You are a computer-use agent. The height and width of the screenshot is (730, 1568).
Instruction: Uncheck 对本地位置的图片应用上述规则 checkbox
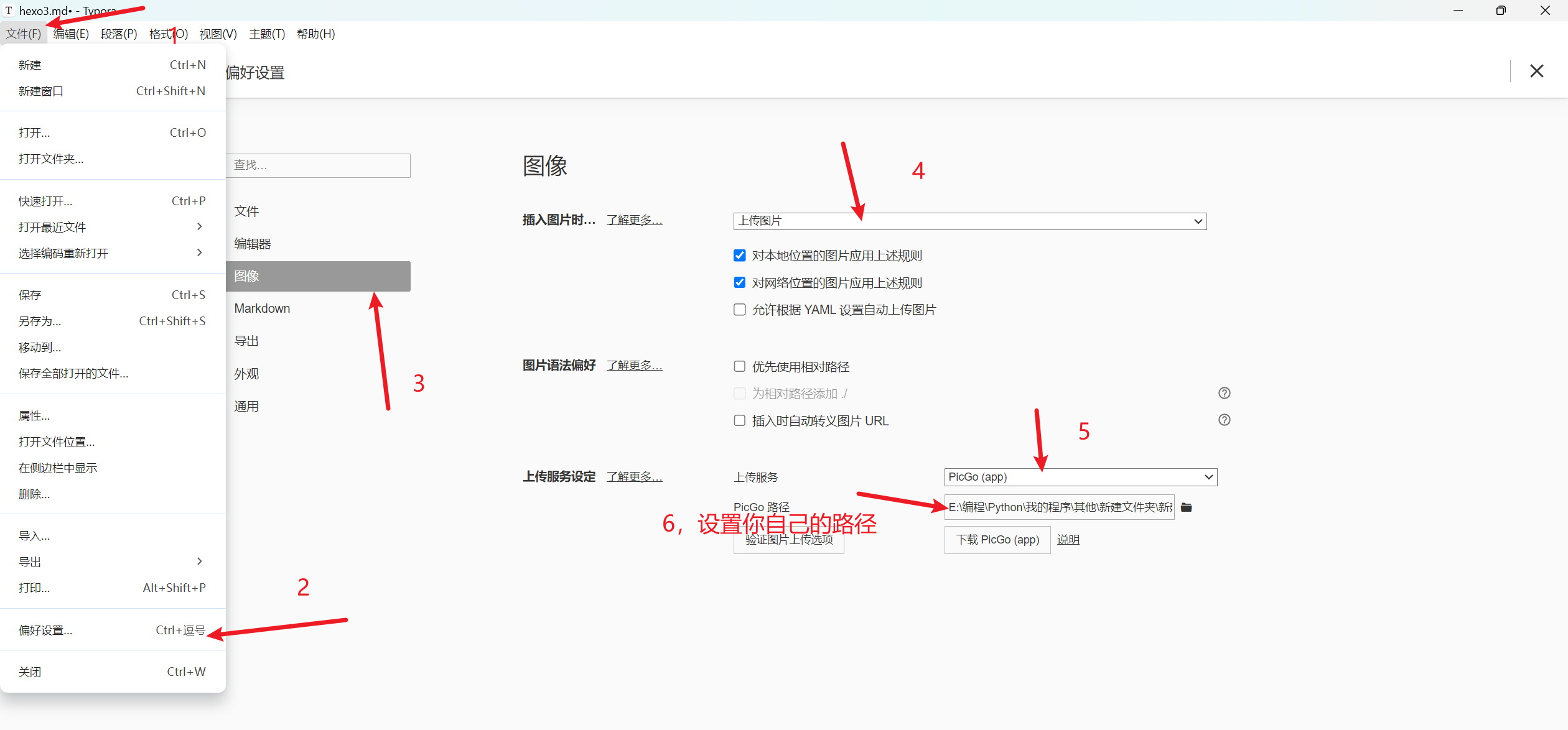tap(739, 256)
